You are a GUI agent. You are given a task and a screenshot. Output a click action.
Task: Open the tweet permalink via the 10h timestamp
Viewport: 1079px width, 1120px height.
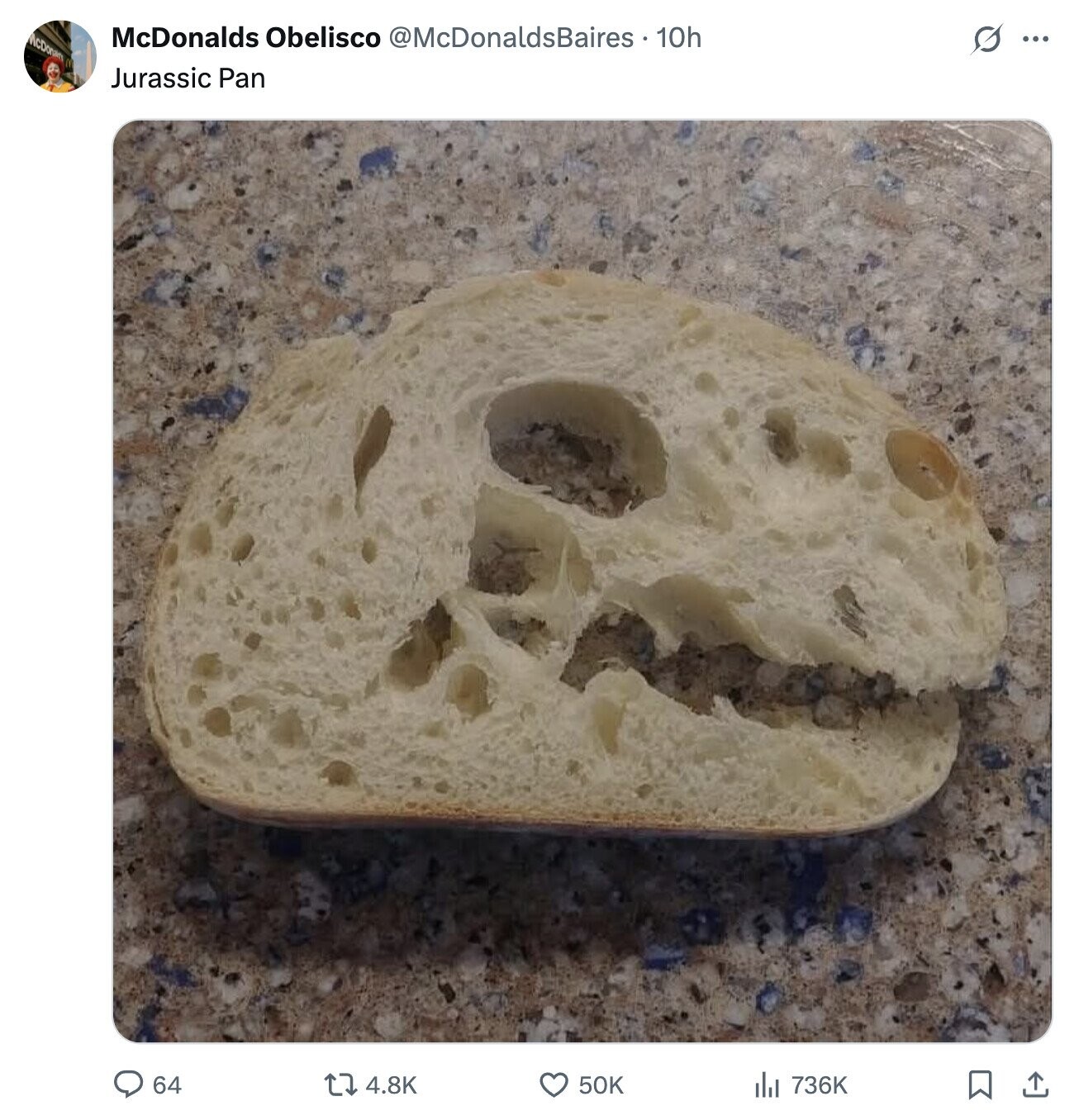(678, 37)
